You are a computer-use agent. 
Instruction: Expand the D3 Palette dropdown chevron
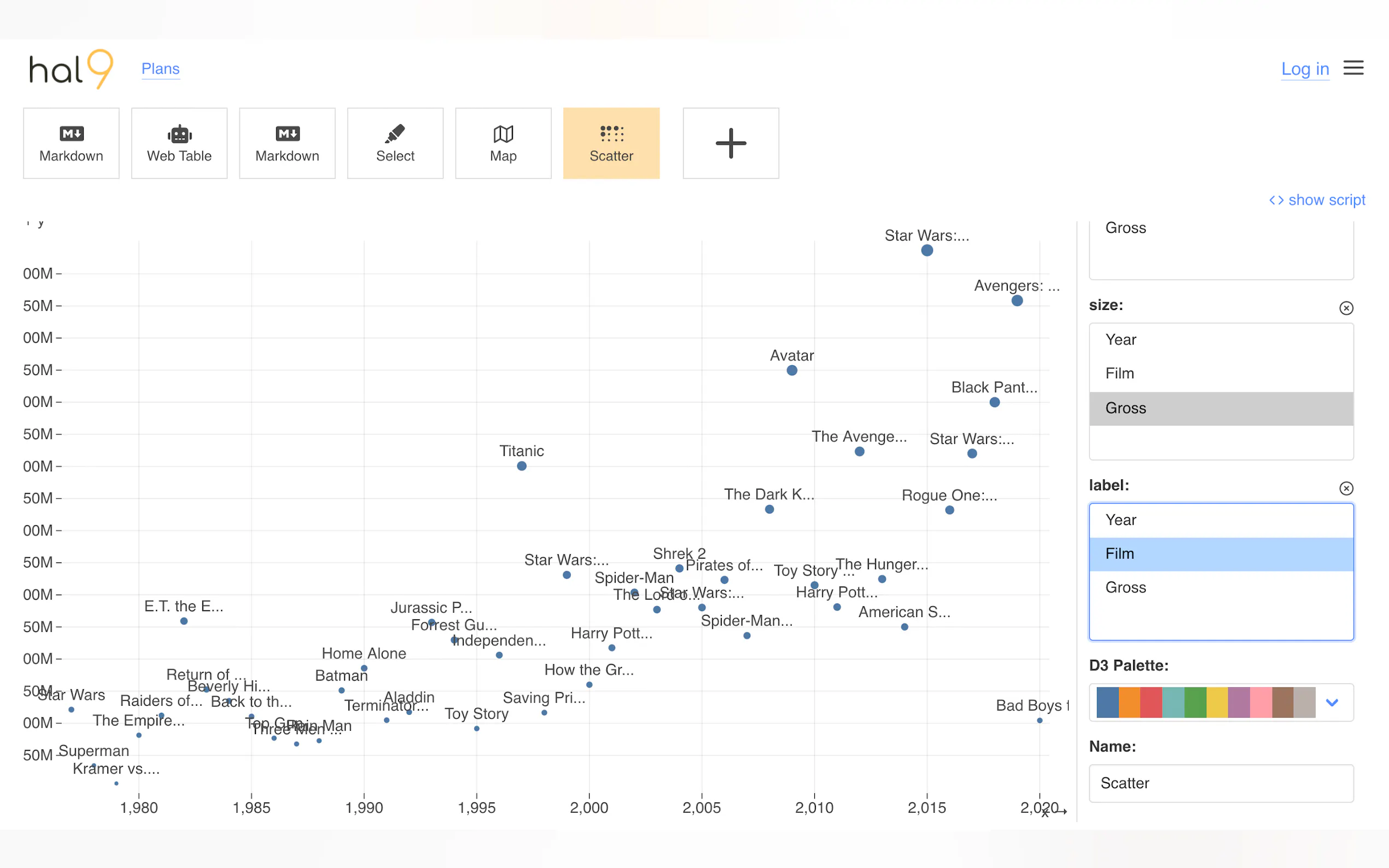tap(1332, 703)
